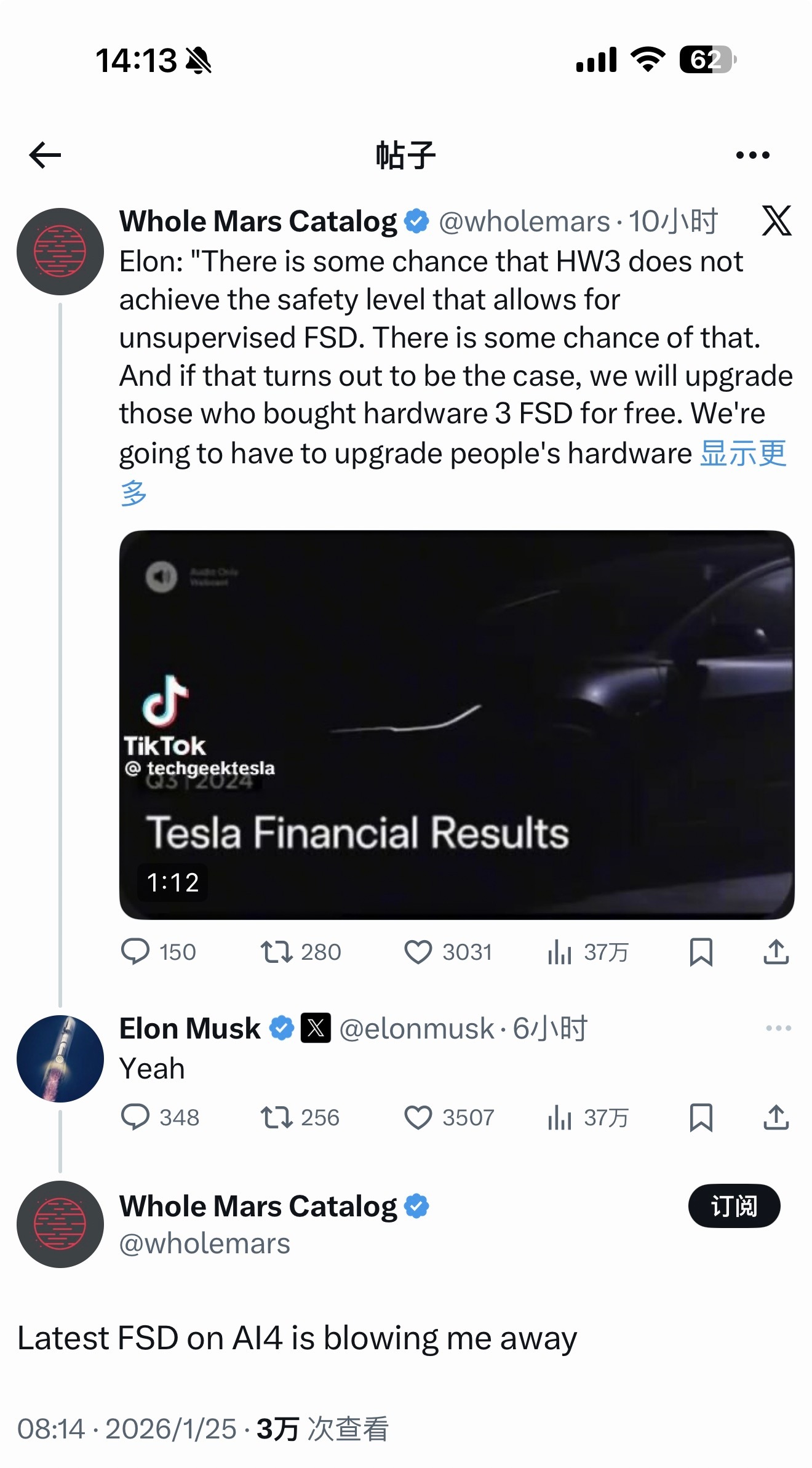Open the three-dot menu in header
The height and width of the screenshot is (1468, 812).
coord(752,155)
